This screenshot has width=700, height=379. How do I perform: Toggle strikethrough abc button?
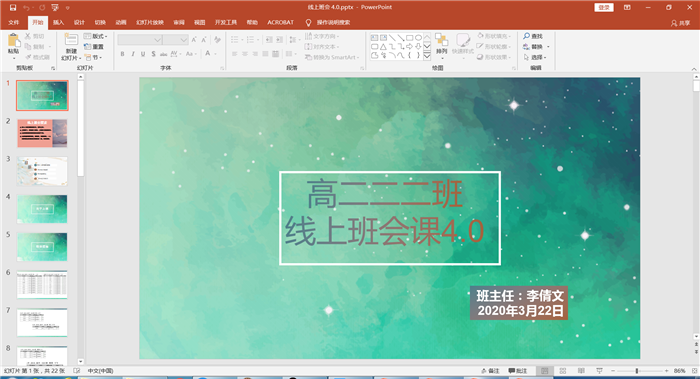[x=163, y=54]
